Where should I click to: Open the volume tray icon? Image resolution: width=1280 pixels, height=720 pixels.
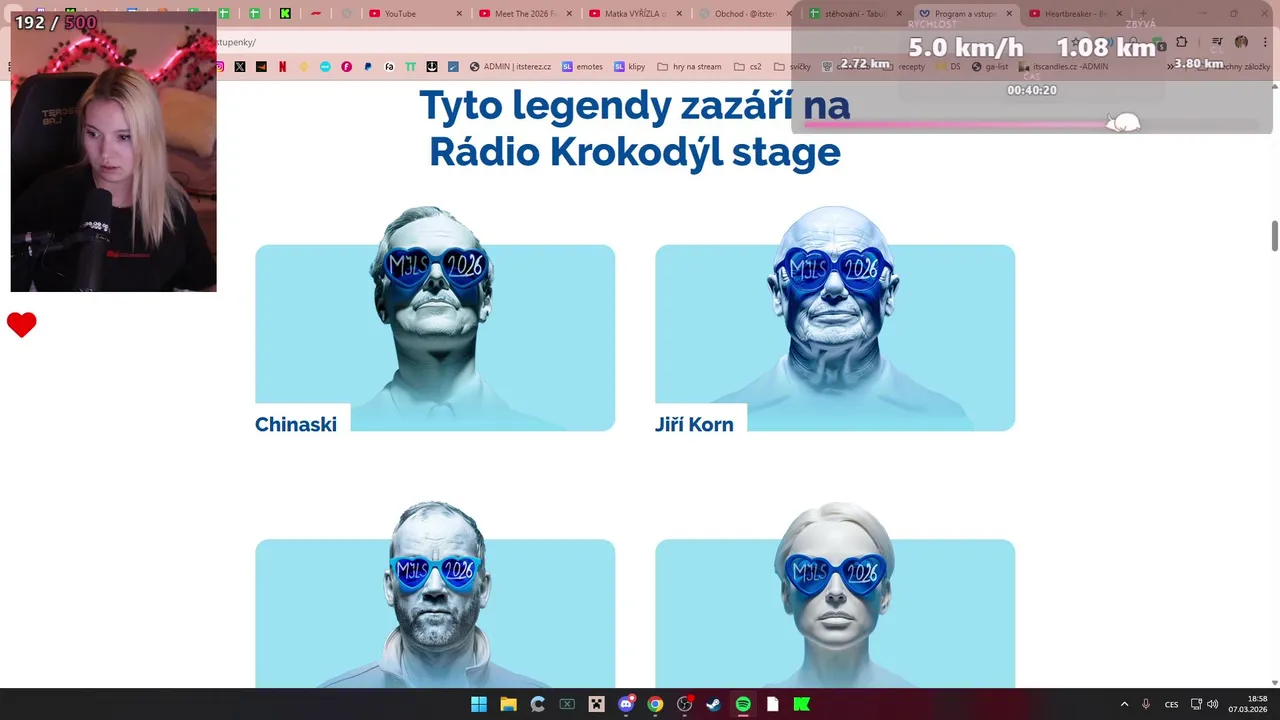[x=1213, y=704]
